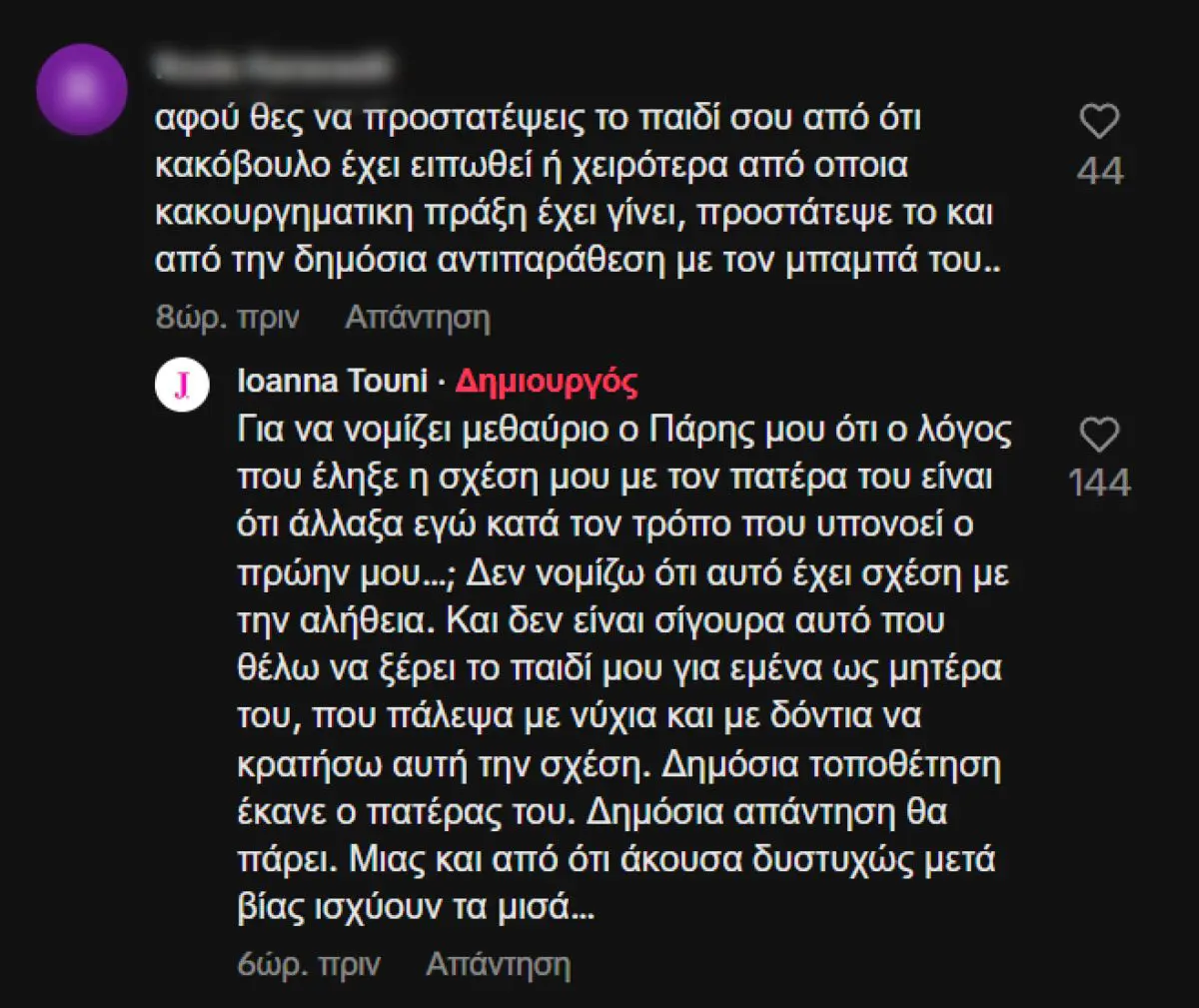
Task: Open the Ioanna Touni username link
Action: pyautogui.click(x=333, y=381)
